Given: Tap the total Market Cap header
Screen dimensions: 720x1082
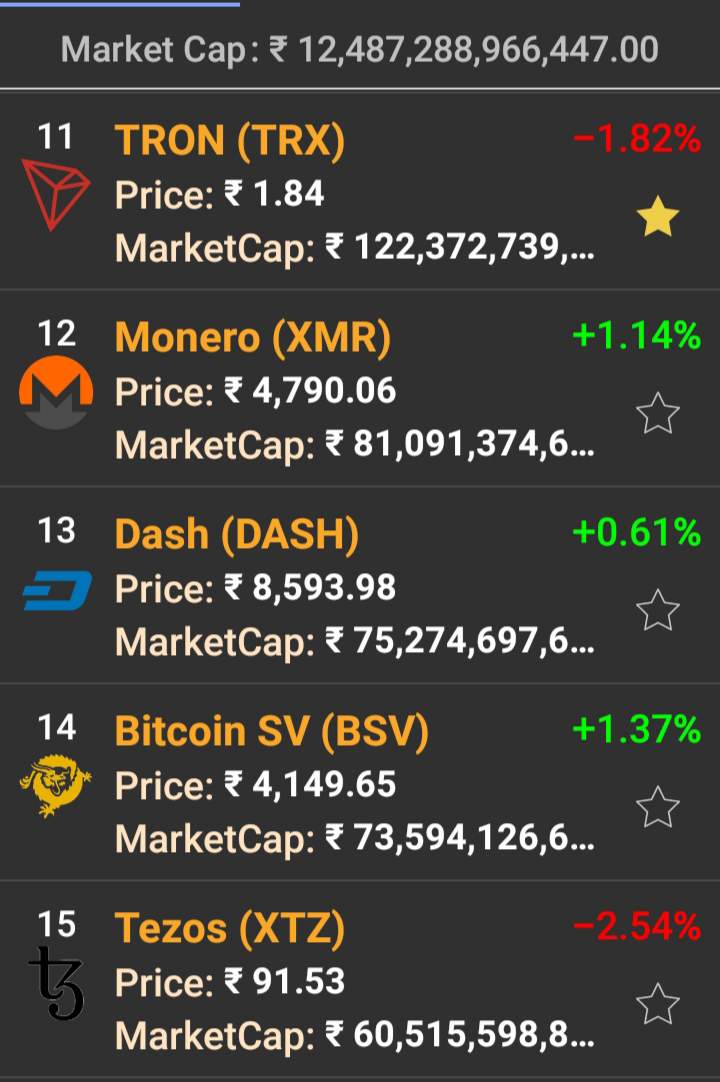Looking at the screenshot, I should 360,48.
